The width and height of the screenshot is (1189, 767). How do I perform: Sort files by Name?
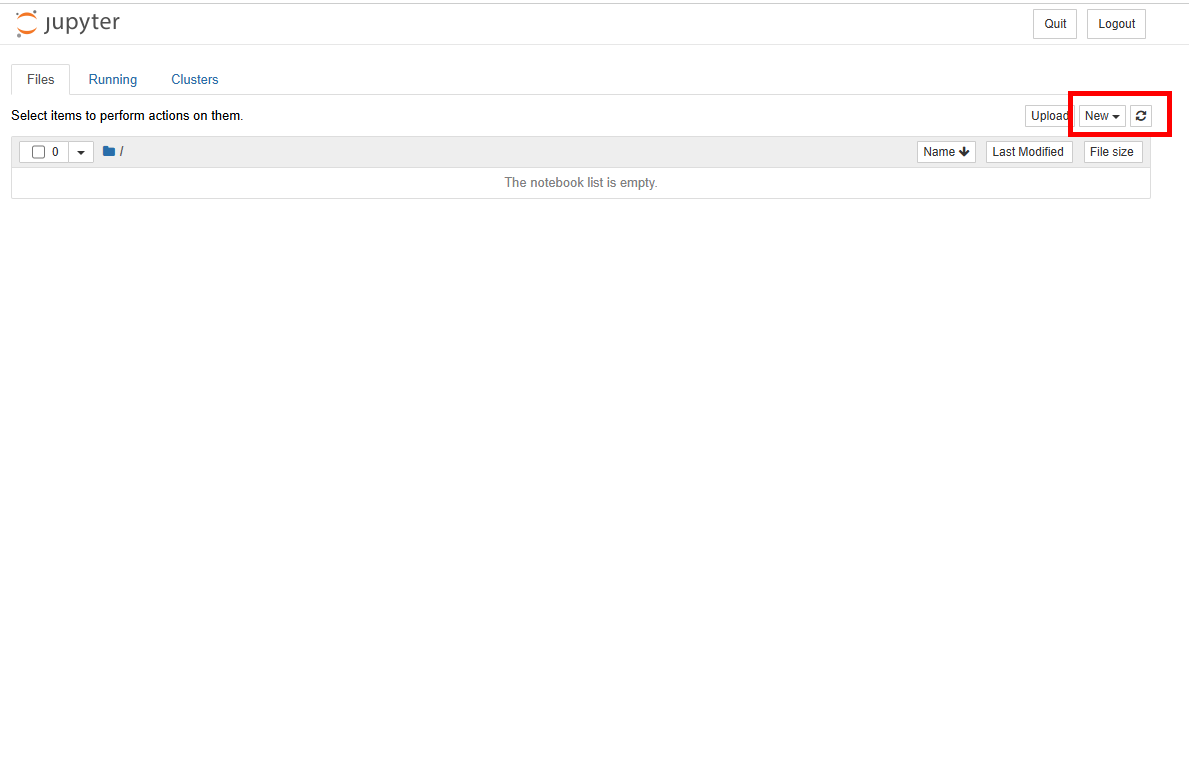[946, 152]
